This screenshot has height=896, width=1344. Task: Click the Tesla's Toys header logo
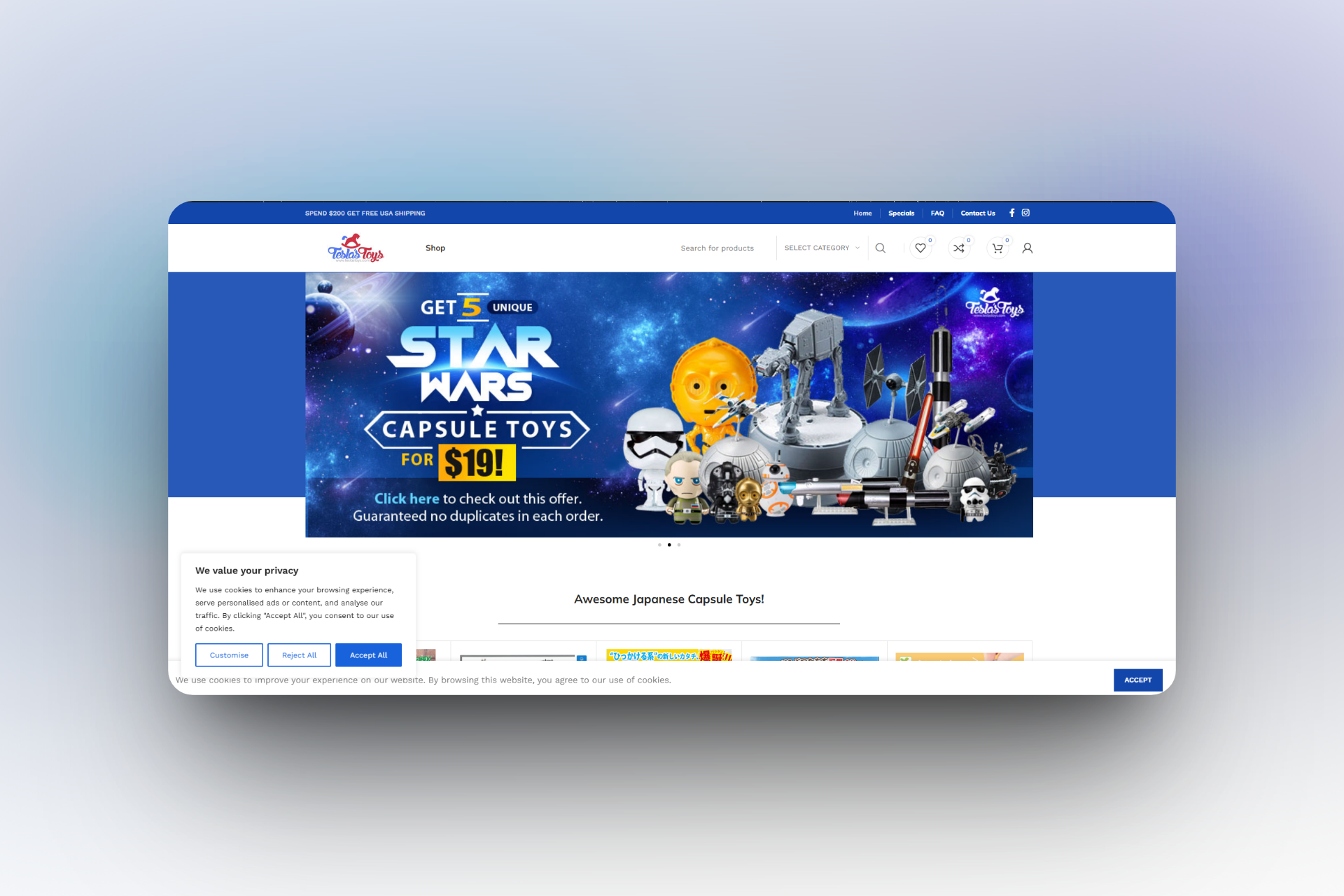point(356,248)
